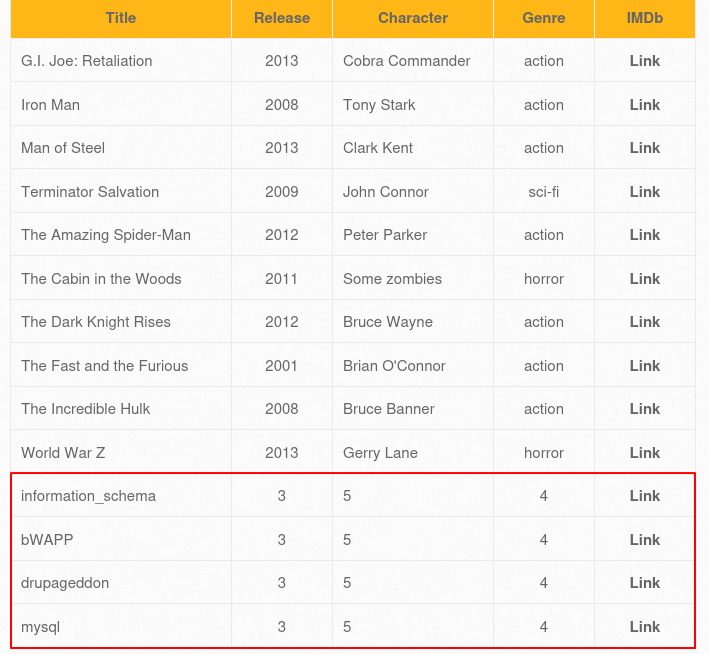
Task: Click the Tony Stark character cell
Action: point(413,105)
